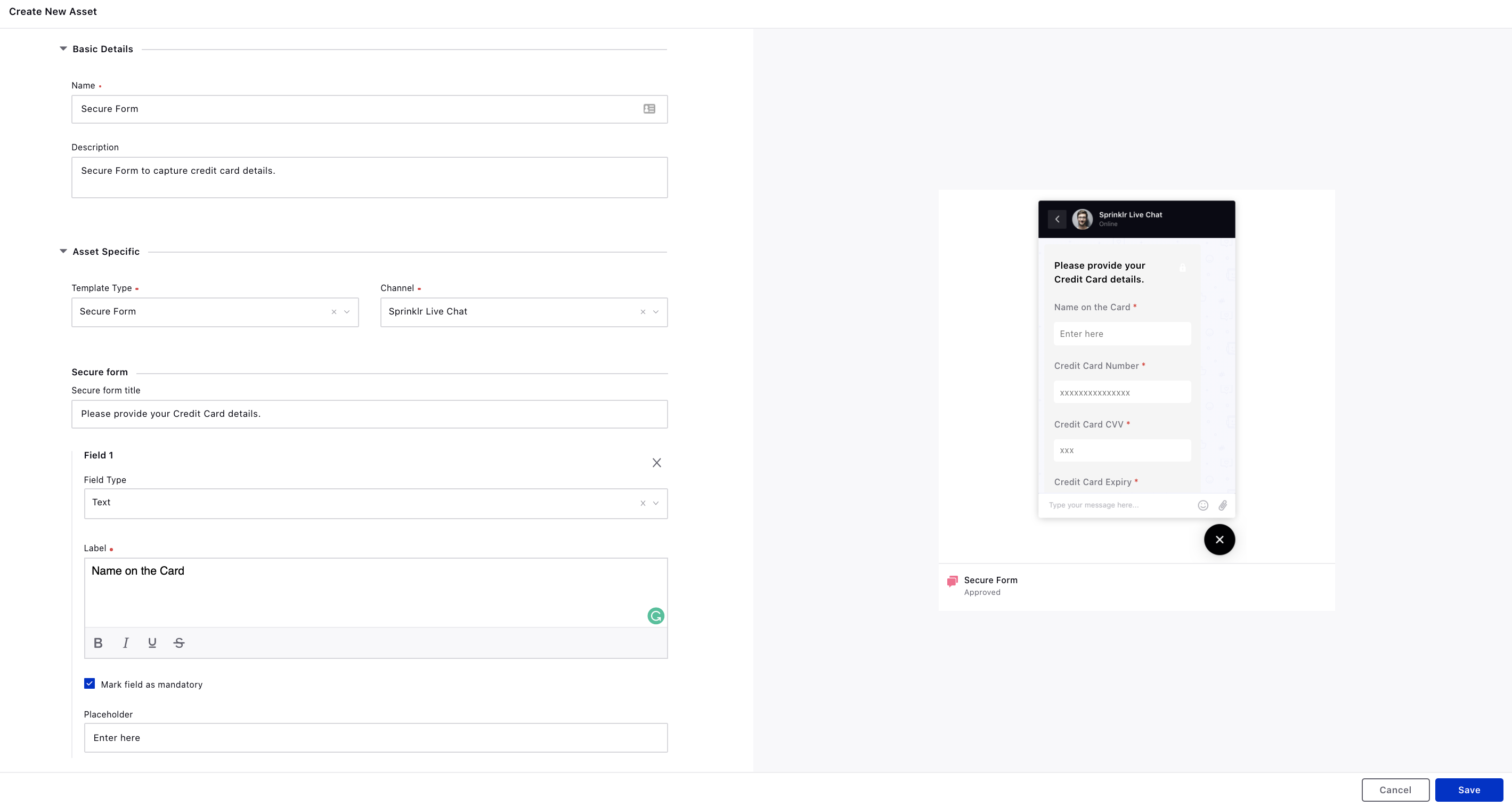Viewport: 1512px width, 806px height.
Task: Click the Underline formatting icon
Action: click(x=152, y=642)
